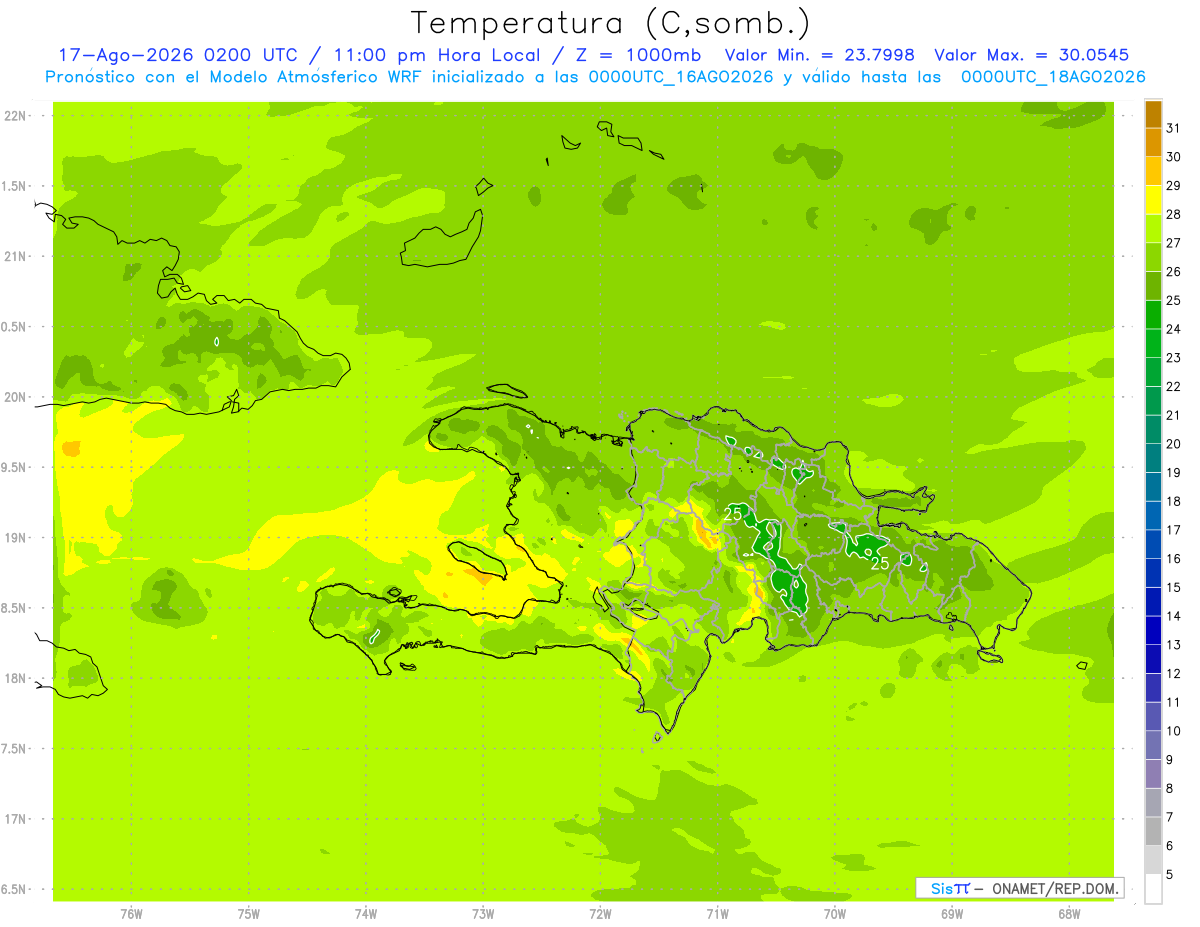Click the legend value '24'
This screenshot has height=927, width=1200.
click(x=1174, y=329)
